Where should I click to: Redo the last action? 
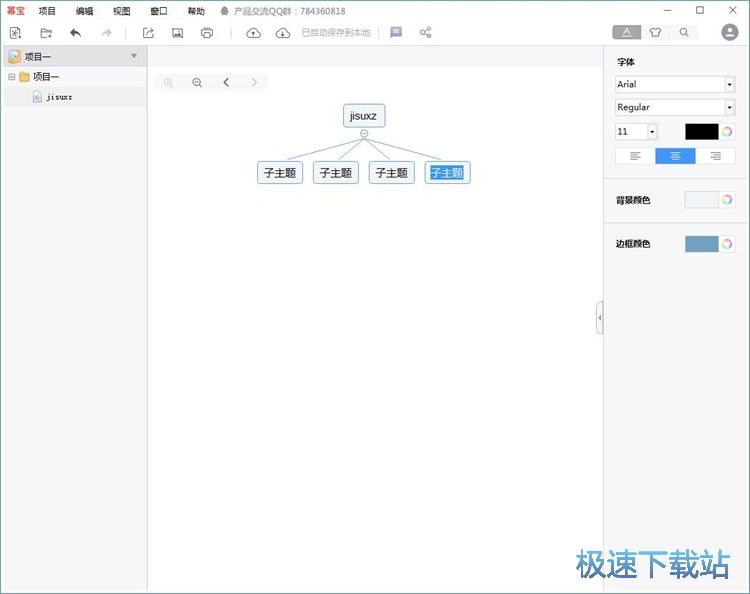point(106,33)
